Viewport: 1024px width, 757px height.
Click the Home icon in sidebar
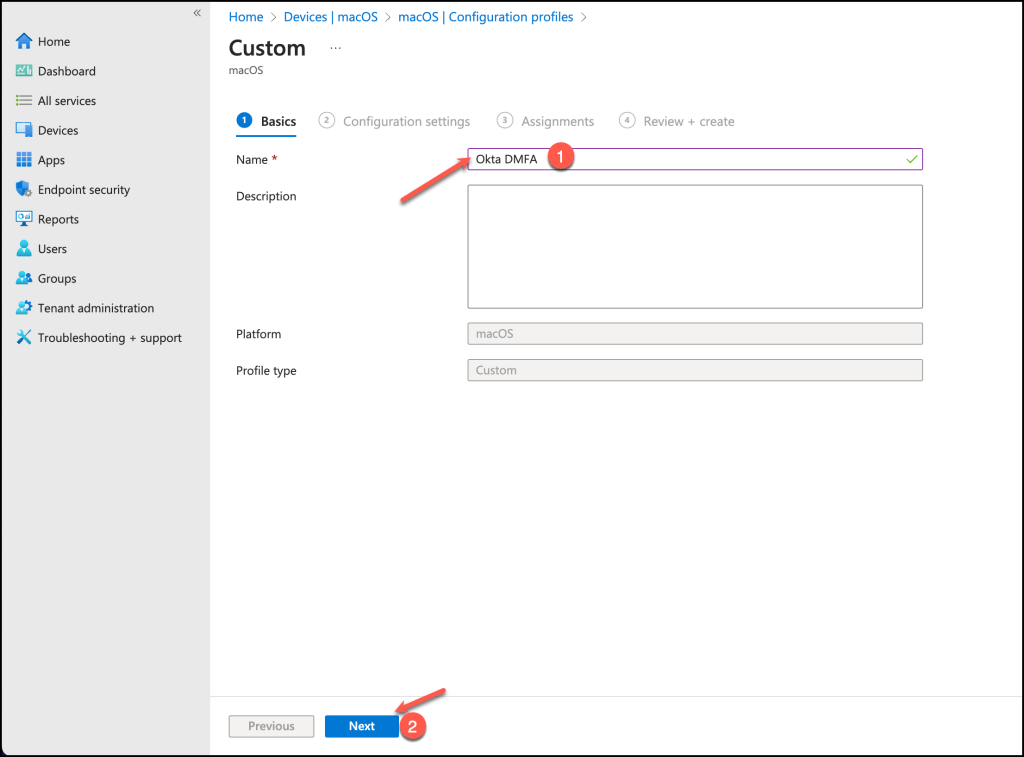point(24,42)
